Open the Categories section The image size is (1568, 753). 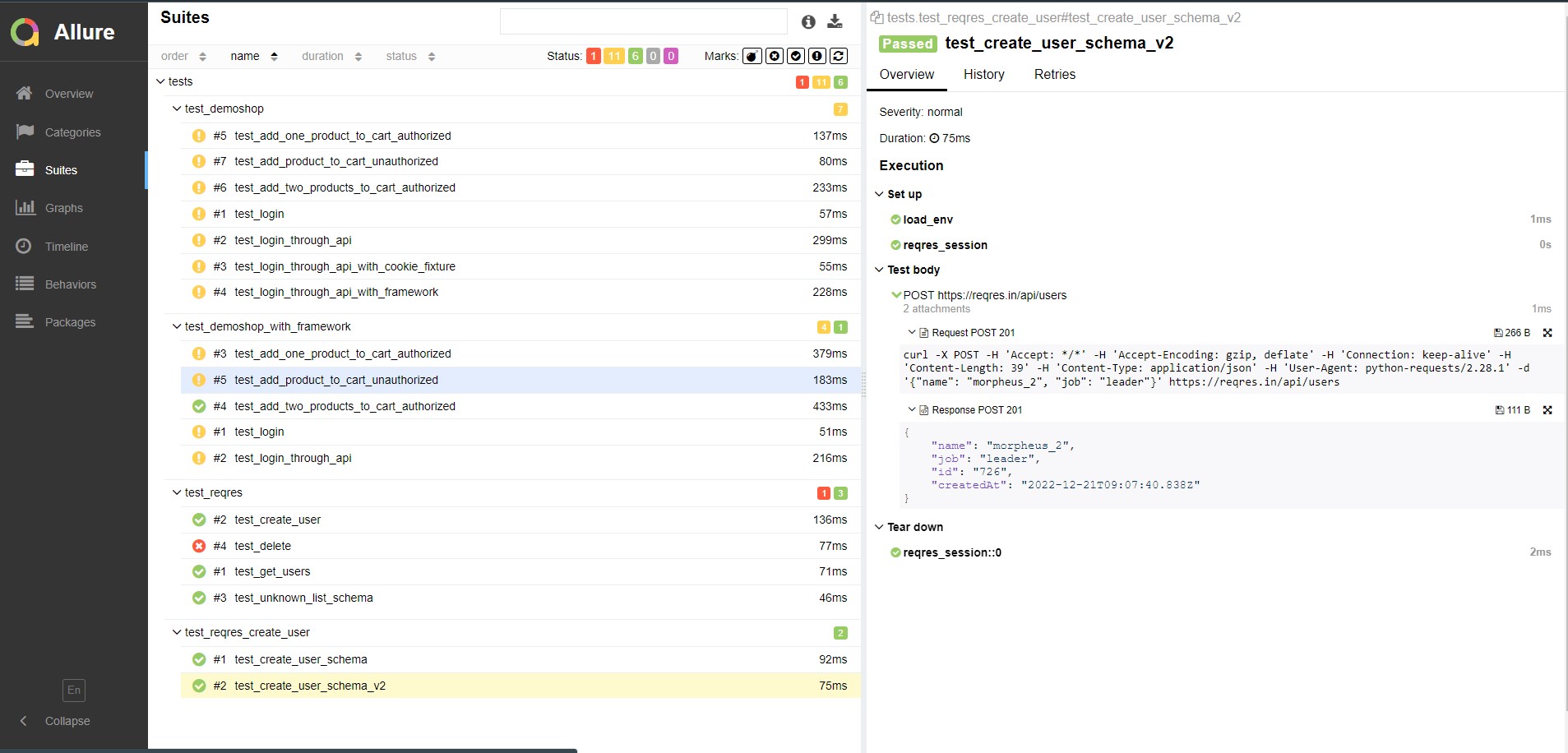point(72,132)
